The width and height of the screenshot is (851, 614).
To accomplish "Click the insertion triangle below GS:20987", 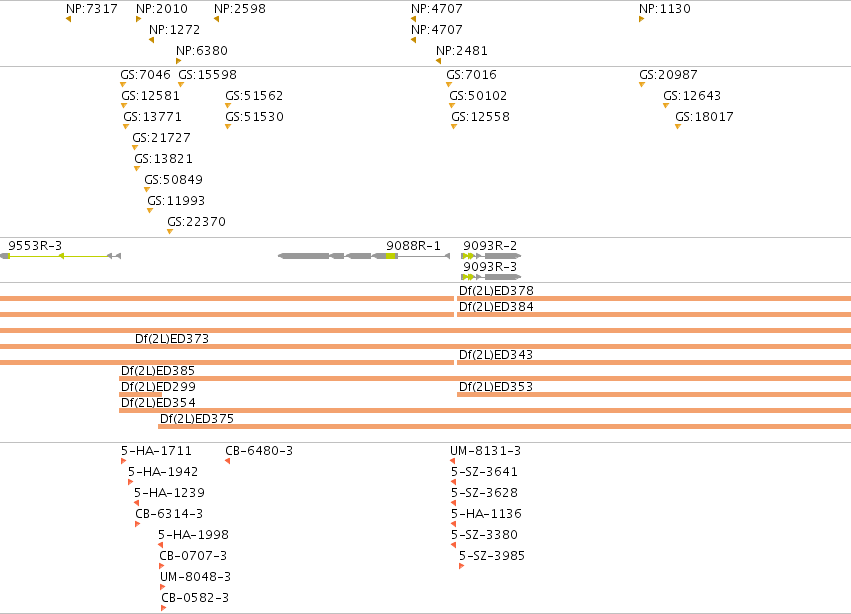I will [642, 85].
